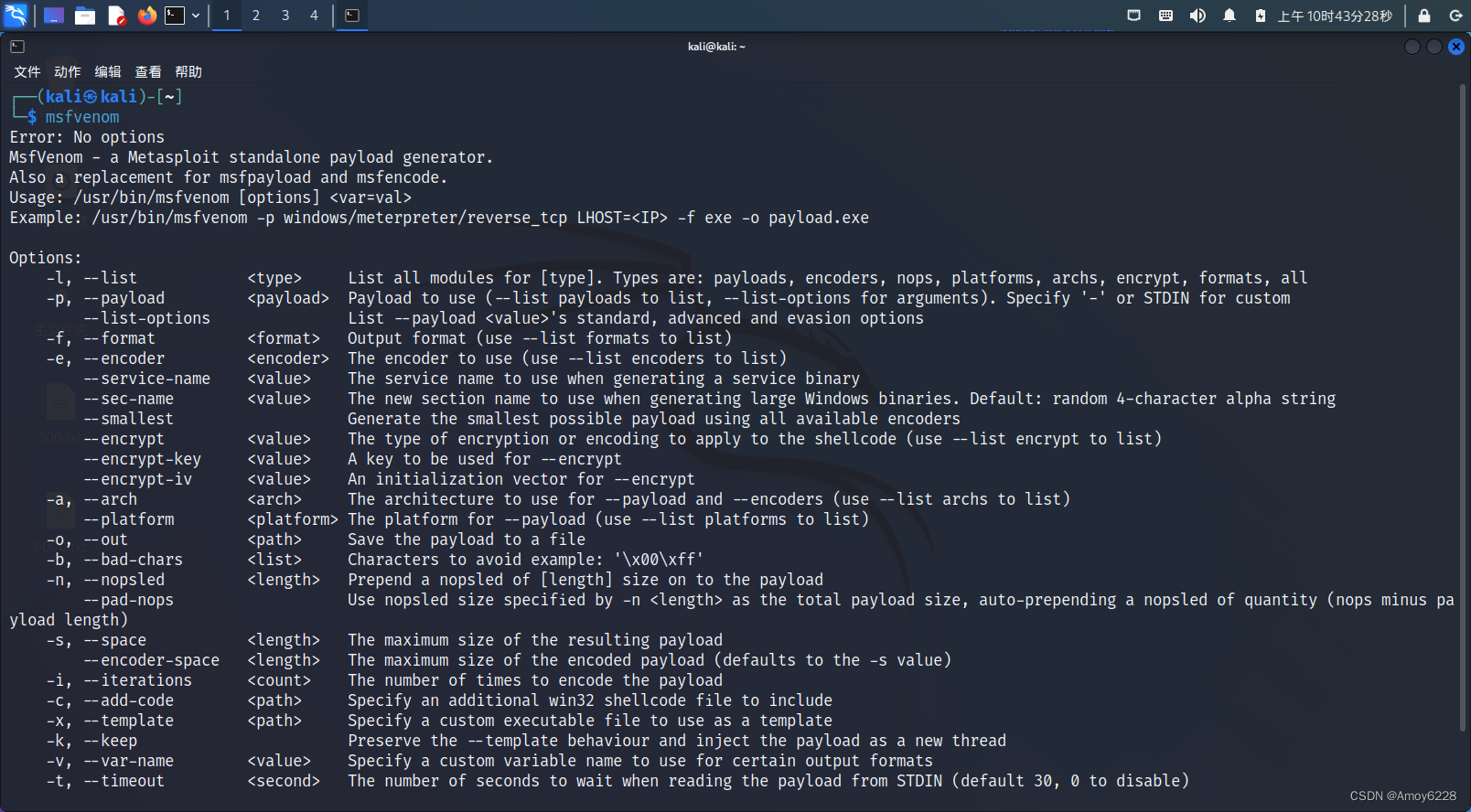
Task: Open the network connection tray icon
Action: [1133, 16]
